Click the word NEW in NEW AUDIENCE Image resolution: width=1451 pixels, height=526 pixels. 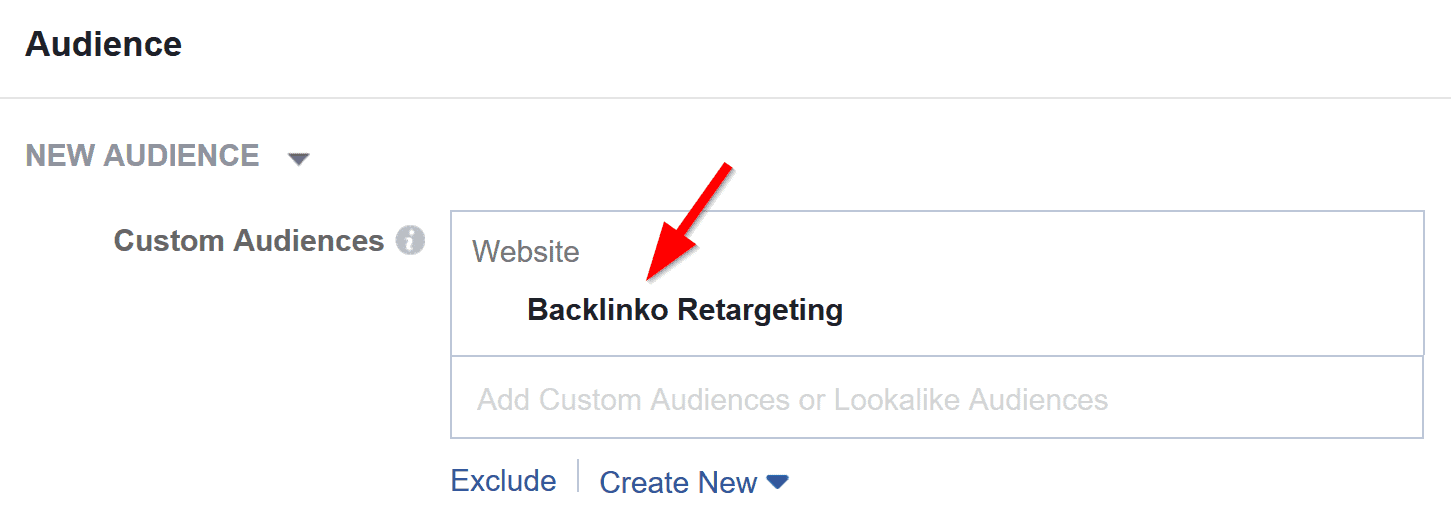[57, 156]
